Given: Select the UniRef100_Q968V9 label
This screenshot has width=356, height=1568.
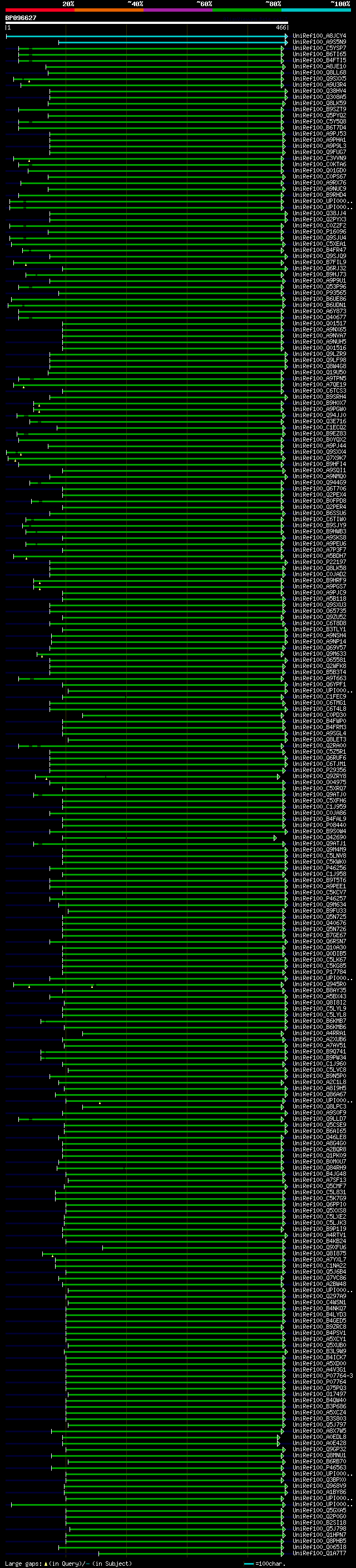Looking at the screenshot, I should tap(319, 1486).
